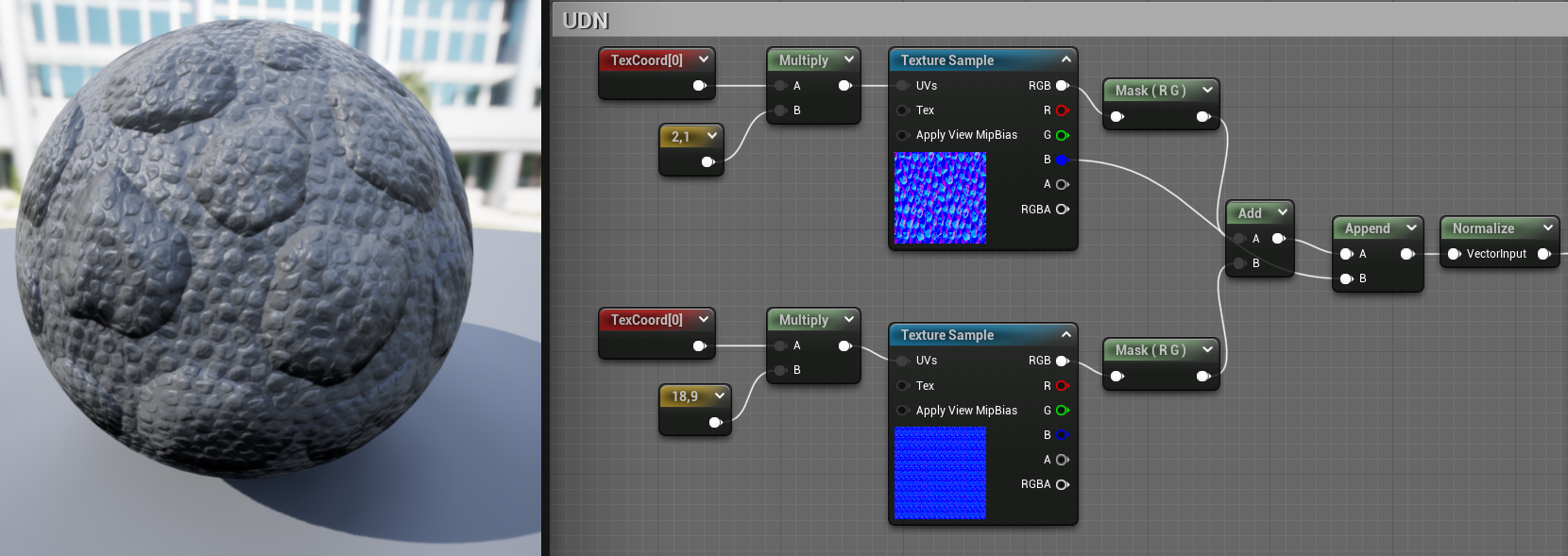
Task: Expand the Add node chevron
Action: pos(1282,212)
